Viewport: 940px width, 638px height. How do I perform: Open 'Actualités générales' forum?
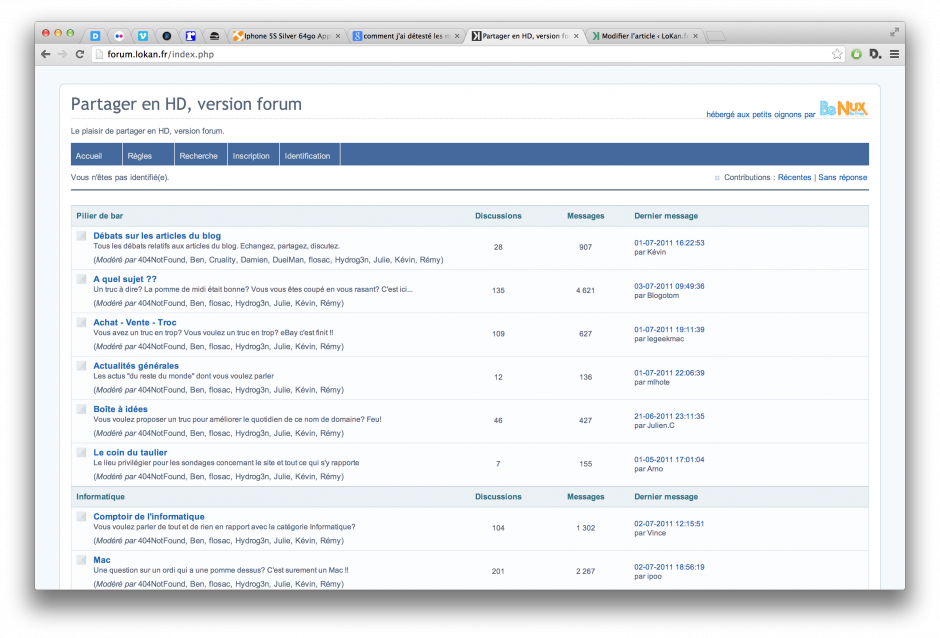pos(136,366)
